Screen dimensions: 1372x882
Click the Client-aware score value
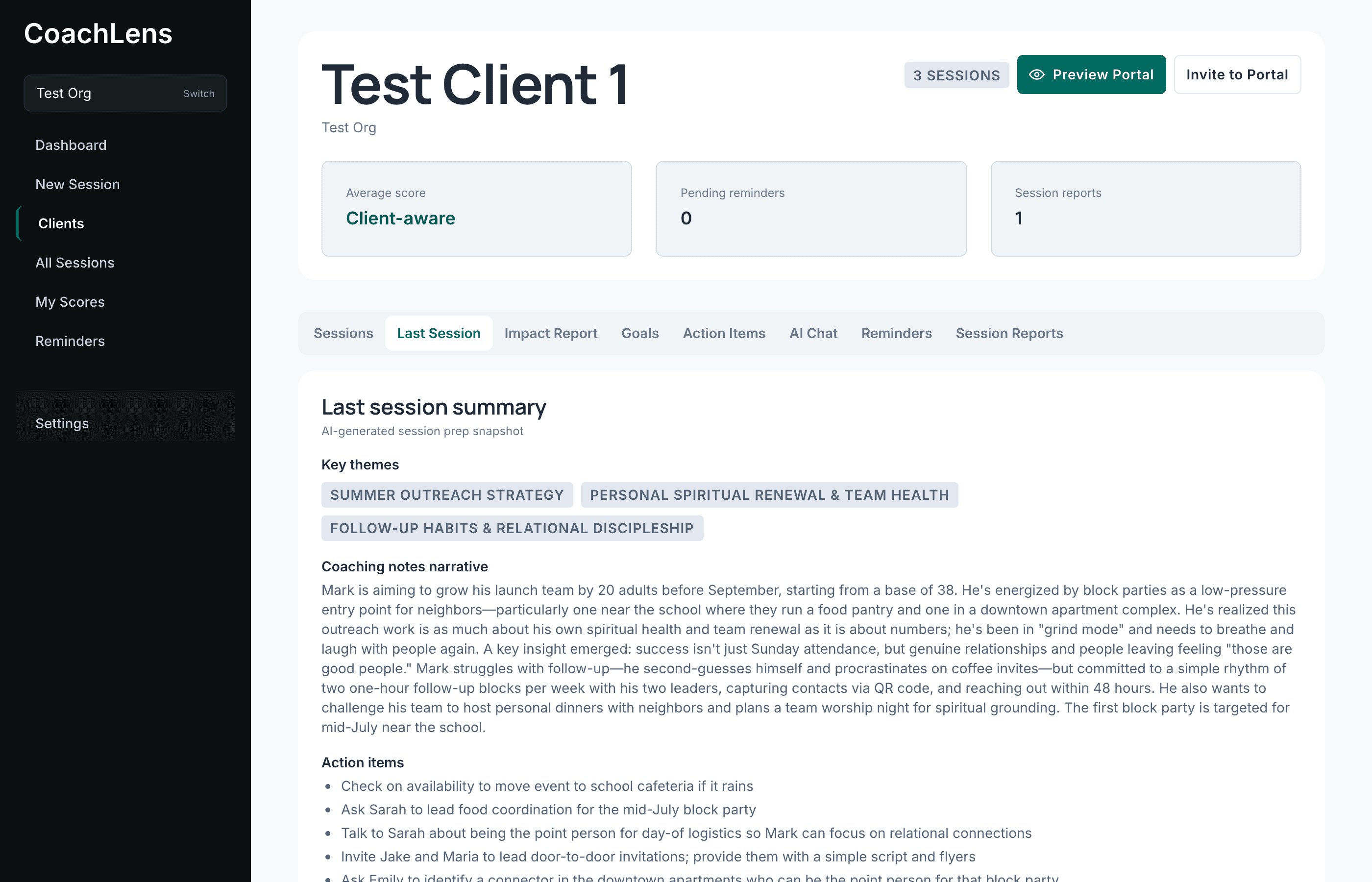tap(400, 218)
